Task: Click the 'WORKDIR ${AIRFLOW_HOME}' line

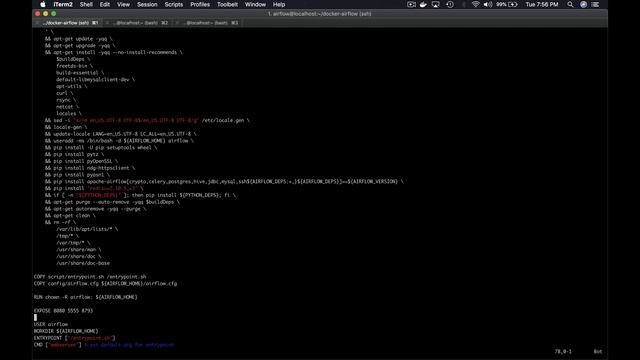Action: (x=66, y=331)
